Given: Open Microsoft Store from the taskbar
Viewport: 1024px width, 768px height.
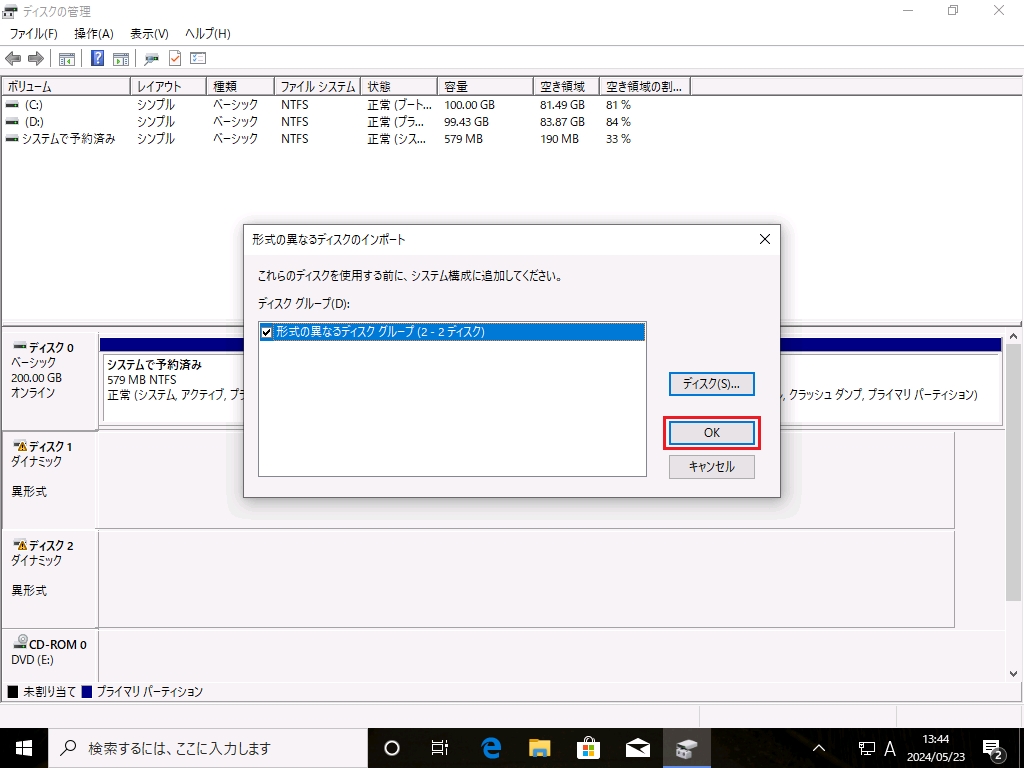Looking at the screenshot, I should (588, 748).
